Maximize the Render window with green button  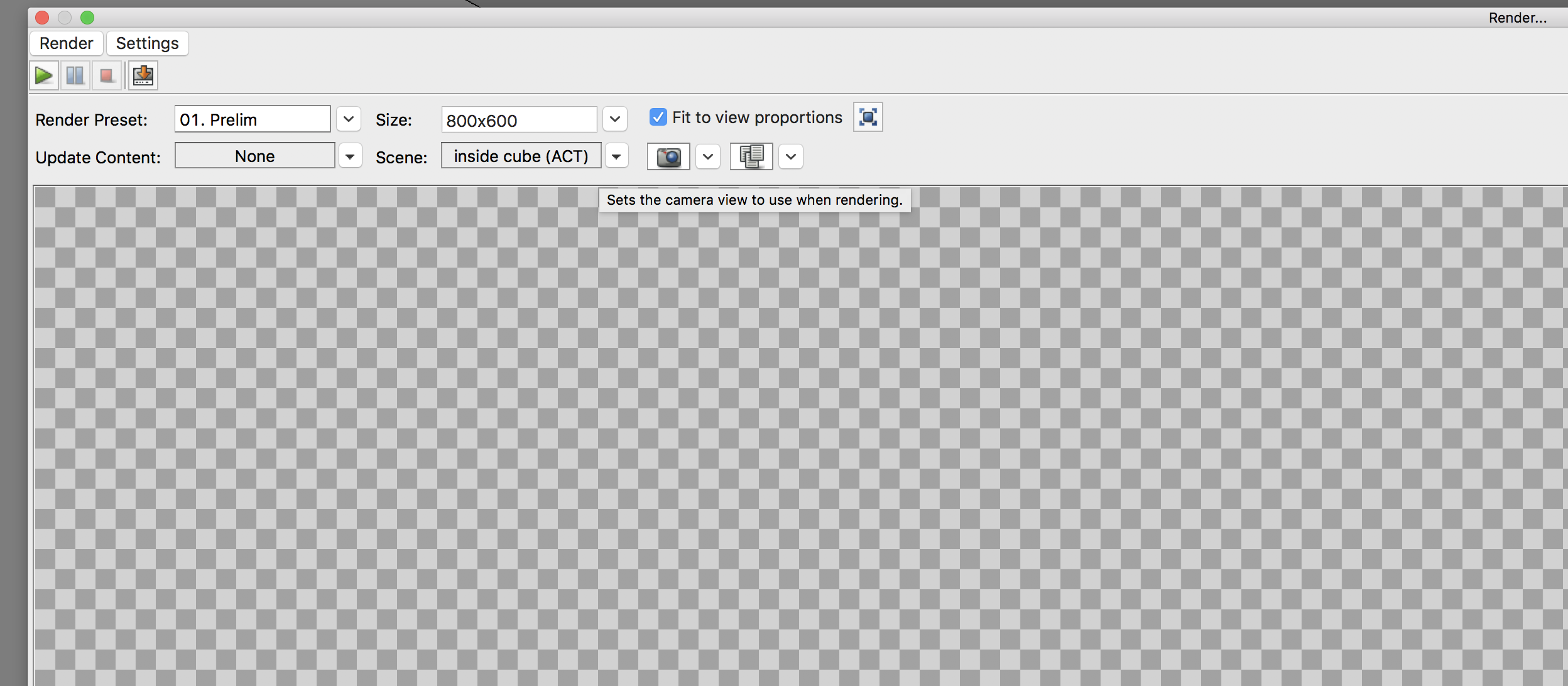pyautogui.click(x=87, y=18)
